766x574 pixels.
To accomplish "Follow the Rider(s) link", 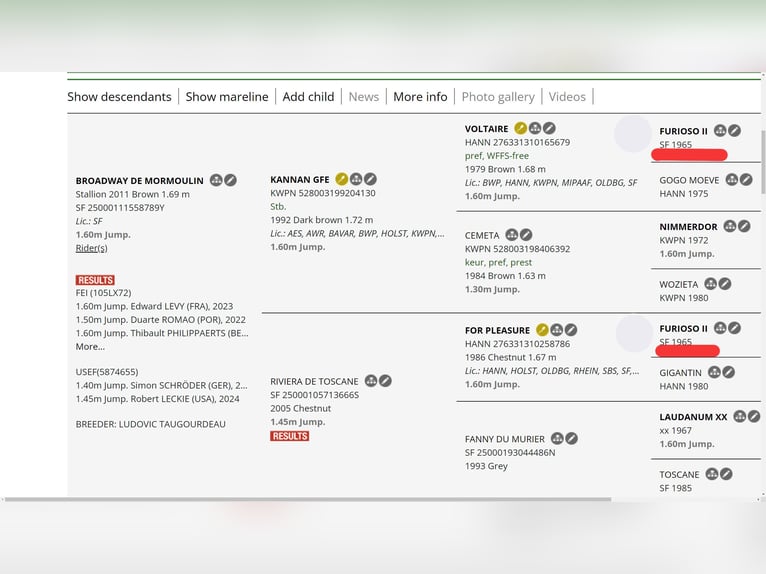I will [92, 248].
